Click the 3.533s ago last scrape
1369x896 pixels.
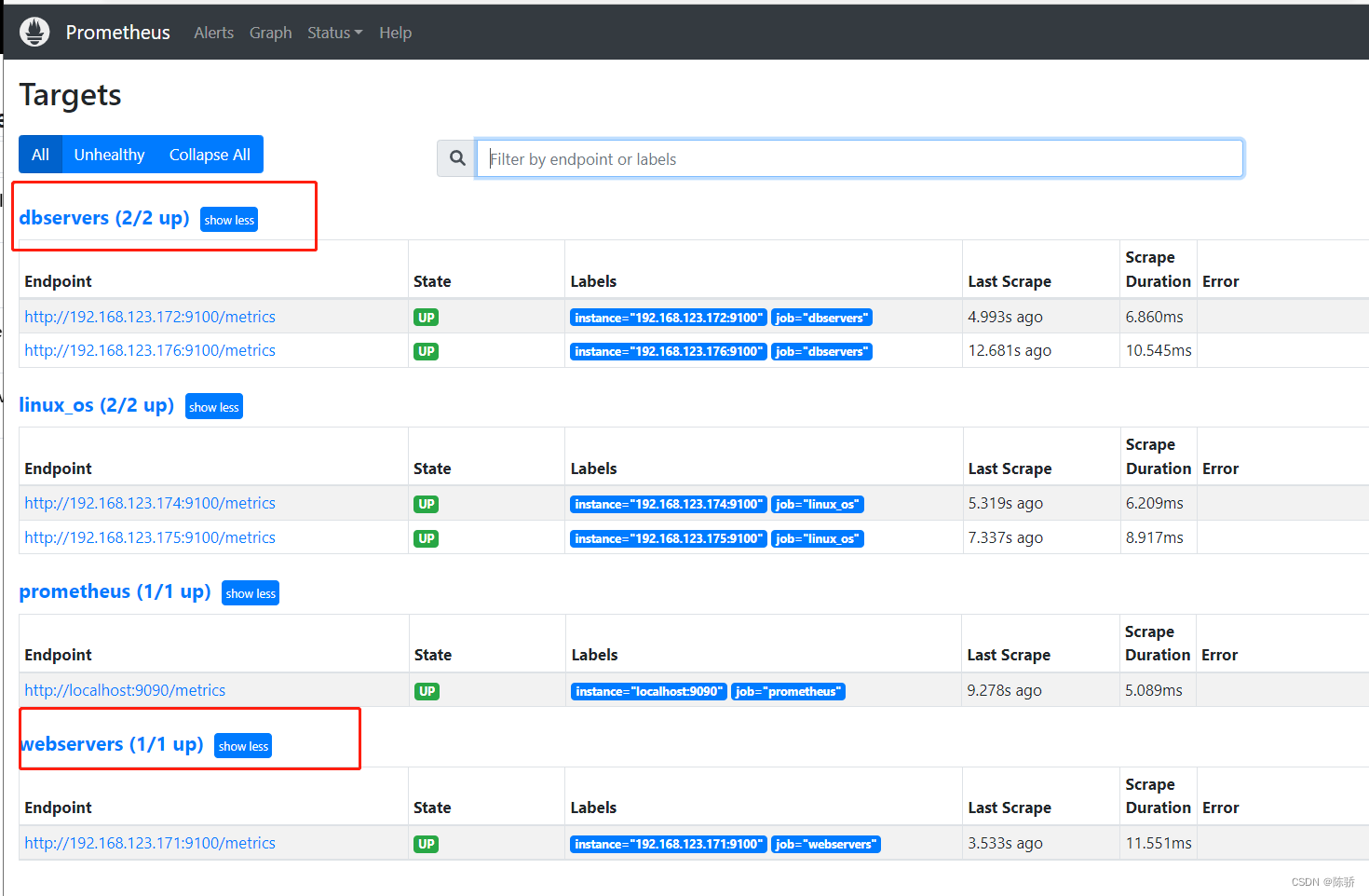[1005, 843]
